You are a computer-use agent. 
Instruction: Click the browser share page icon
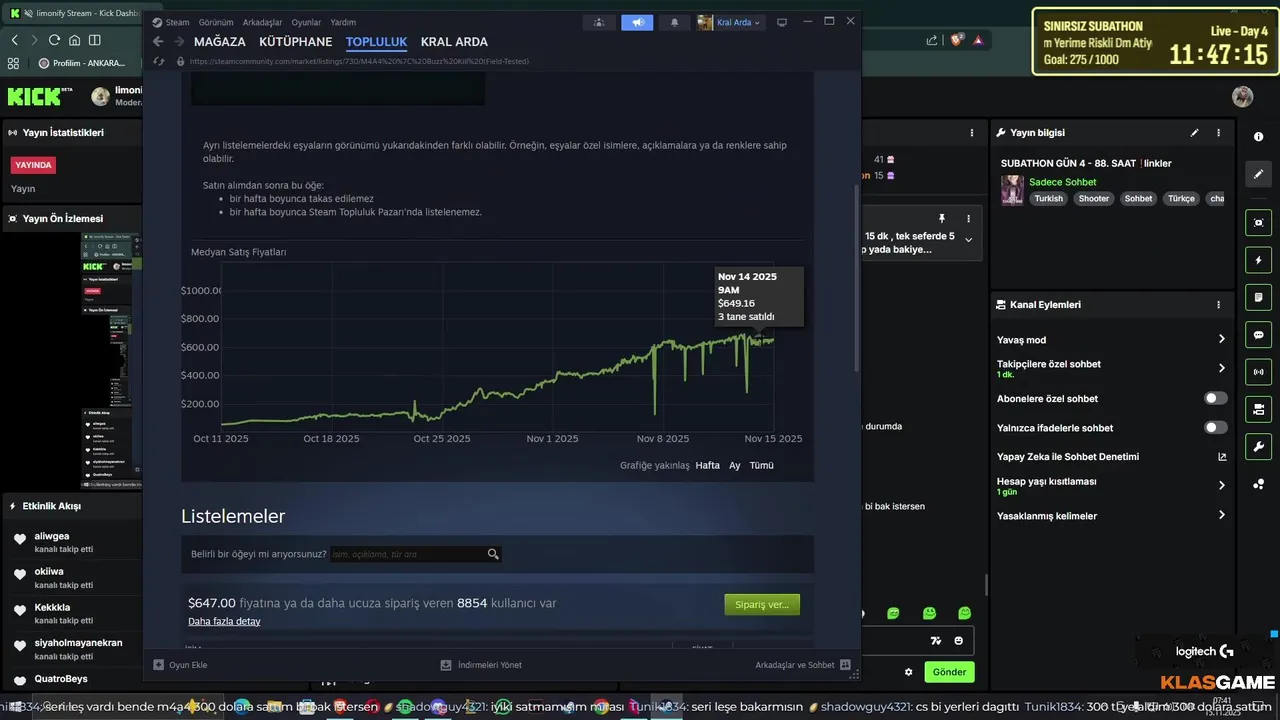pos(932,40)
